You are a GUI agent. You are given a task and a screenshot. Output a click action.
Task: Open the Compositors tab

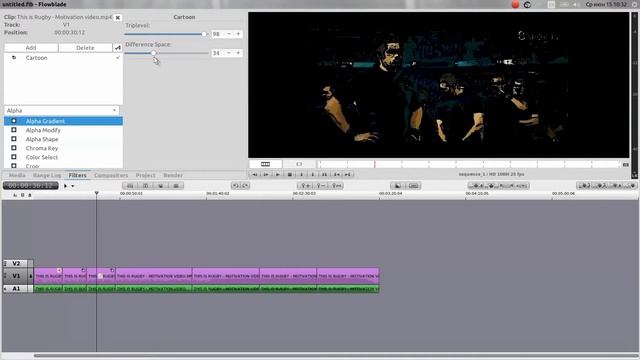tap(111, 175)
